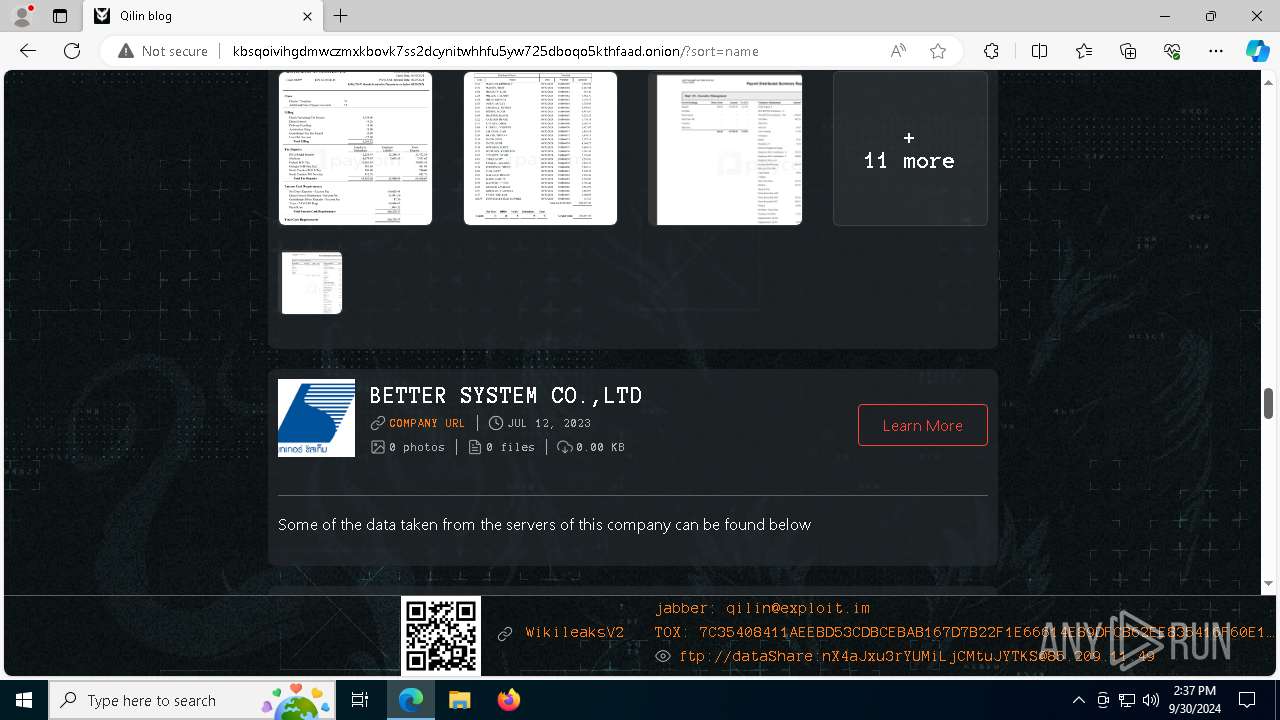
Task: Open the Copilot sidebar icon
Action: tap(1257, 51)
